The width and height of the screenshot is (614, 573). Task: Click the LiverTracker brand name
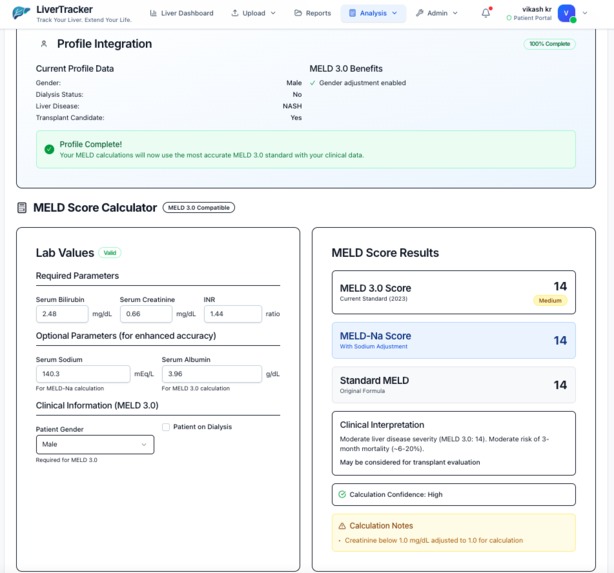[65, 9]
